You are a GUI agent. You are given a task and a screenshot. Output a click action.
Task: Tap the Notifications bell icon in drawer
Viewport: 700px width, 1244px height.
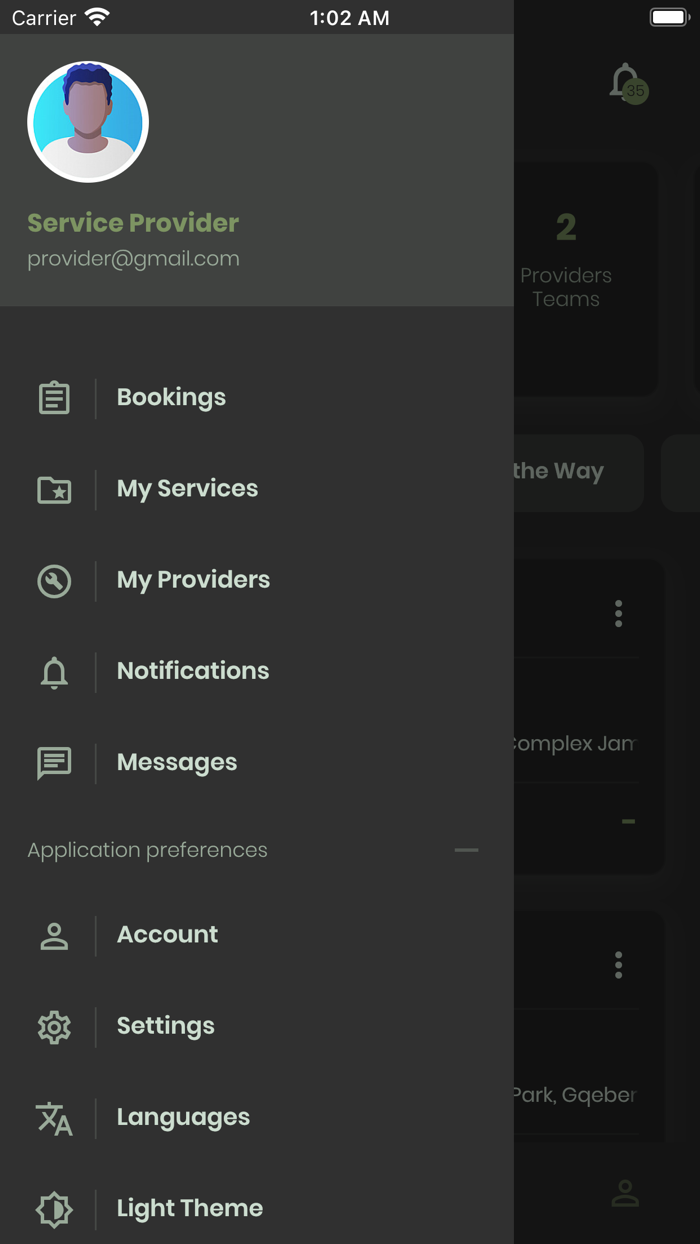(x=53, y=671)
